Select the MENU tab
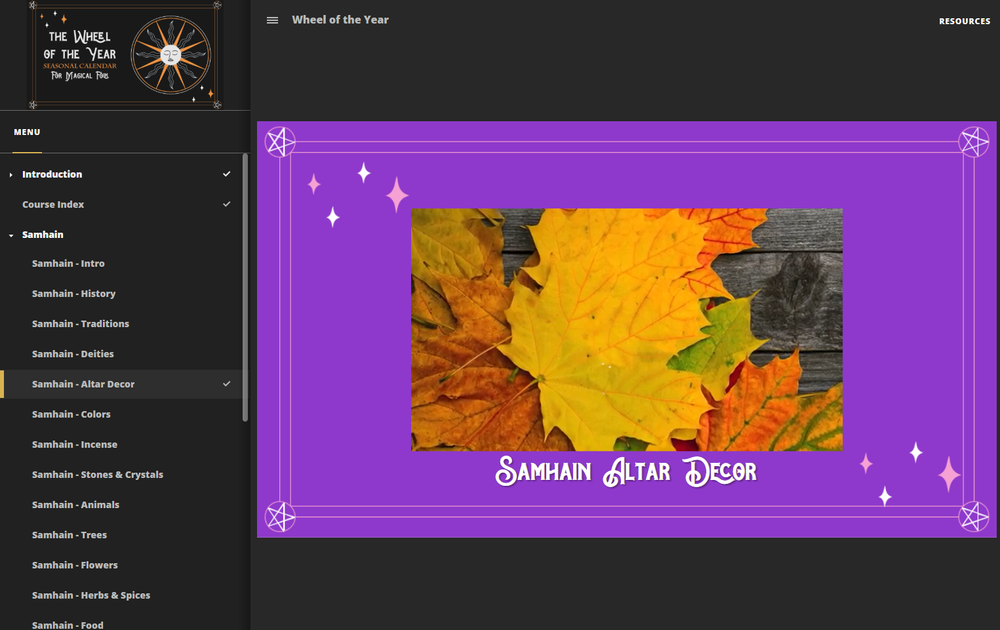 click(x=27, y=132)
